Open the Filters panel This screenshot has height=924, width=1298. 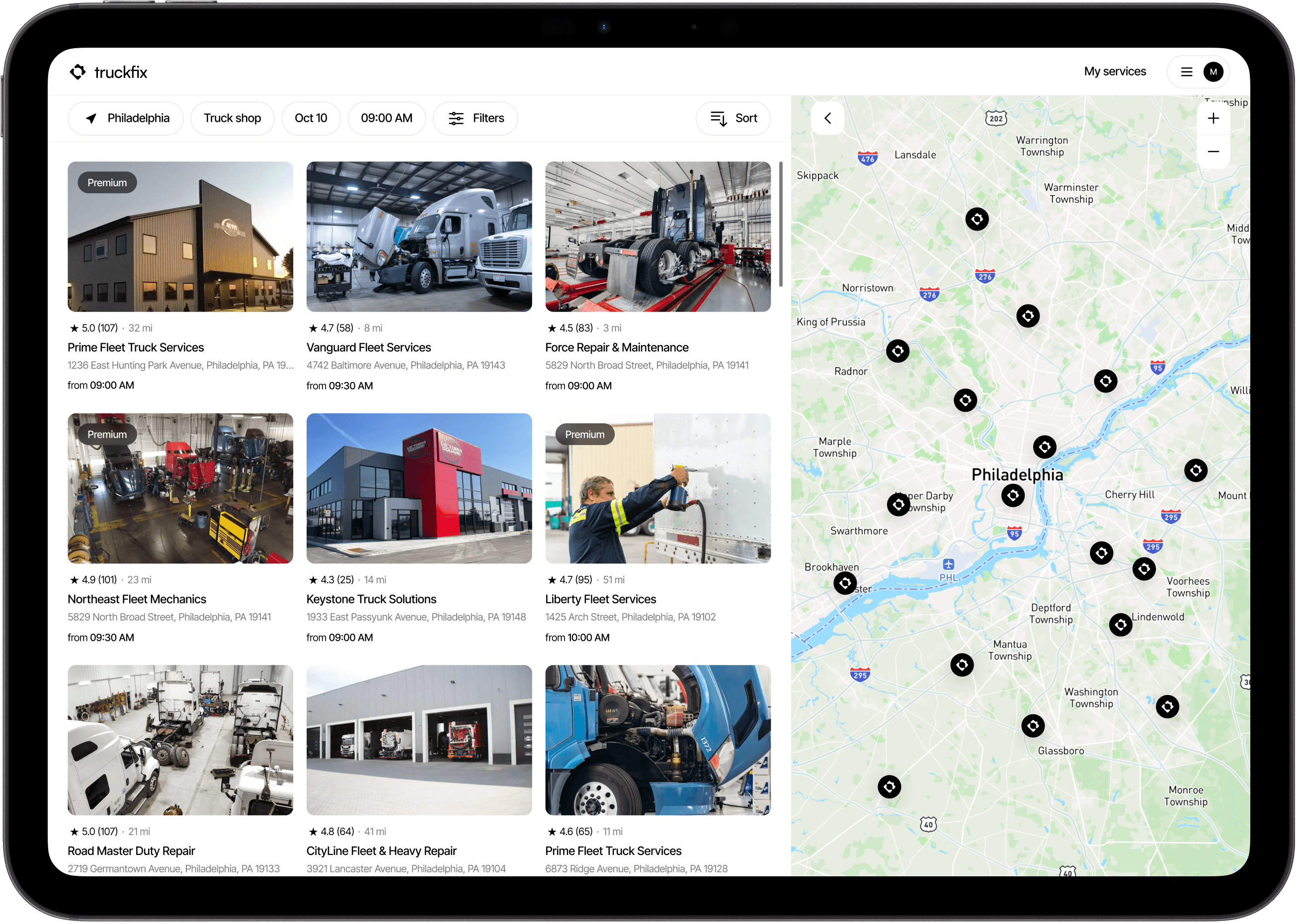click(476, 118)
